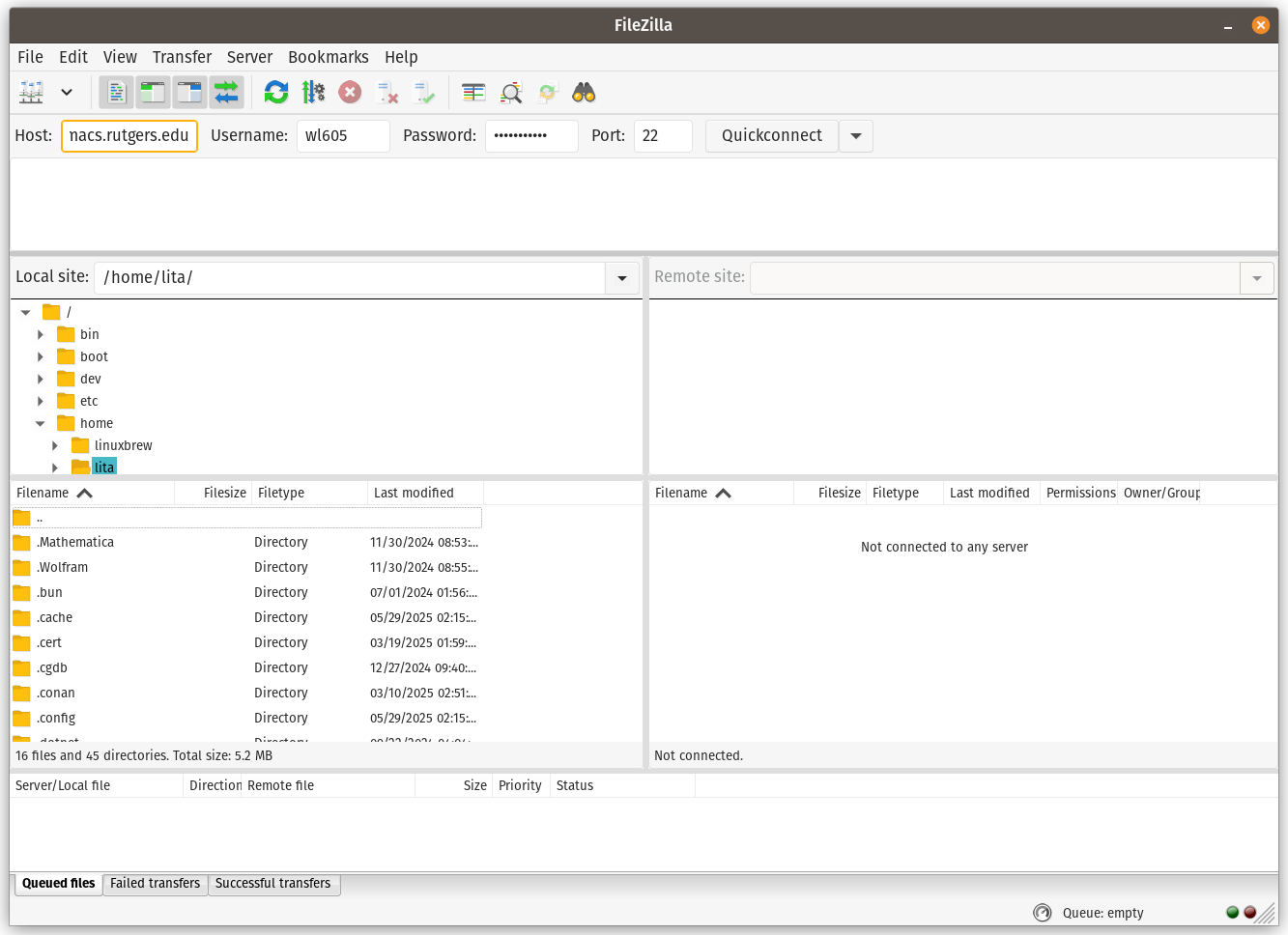
Task: Expand the linuxbrew folder node
Action: [55, 445]
